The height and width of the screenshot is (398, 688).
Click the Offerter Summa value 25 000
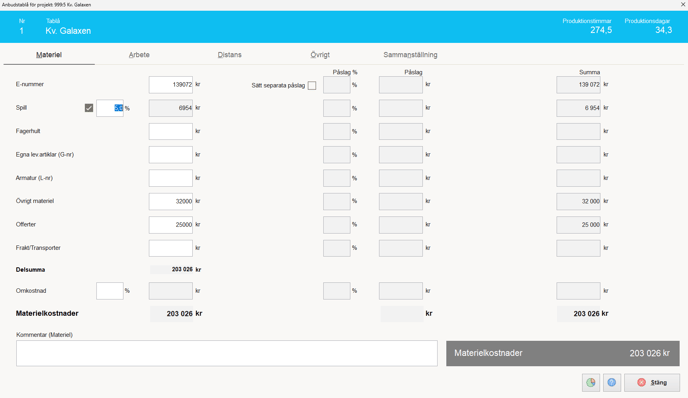pyautogui.click(x=578, y=225)
